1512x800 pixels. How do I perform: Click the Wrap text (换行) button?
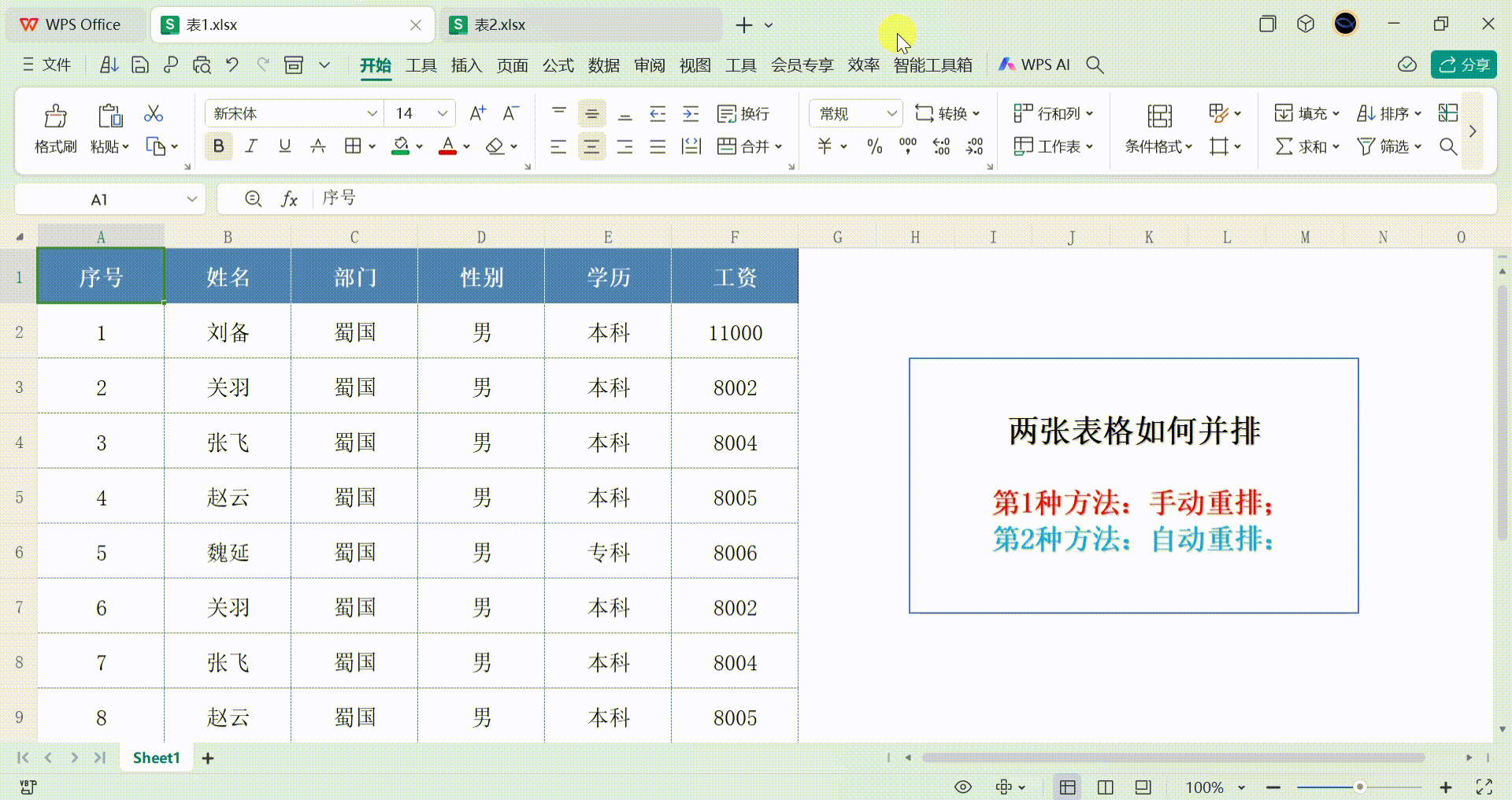coord(743,113)
